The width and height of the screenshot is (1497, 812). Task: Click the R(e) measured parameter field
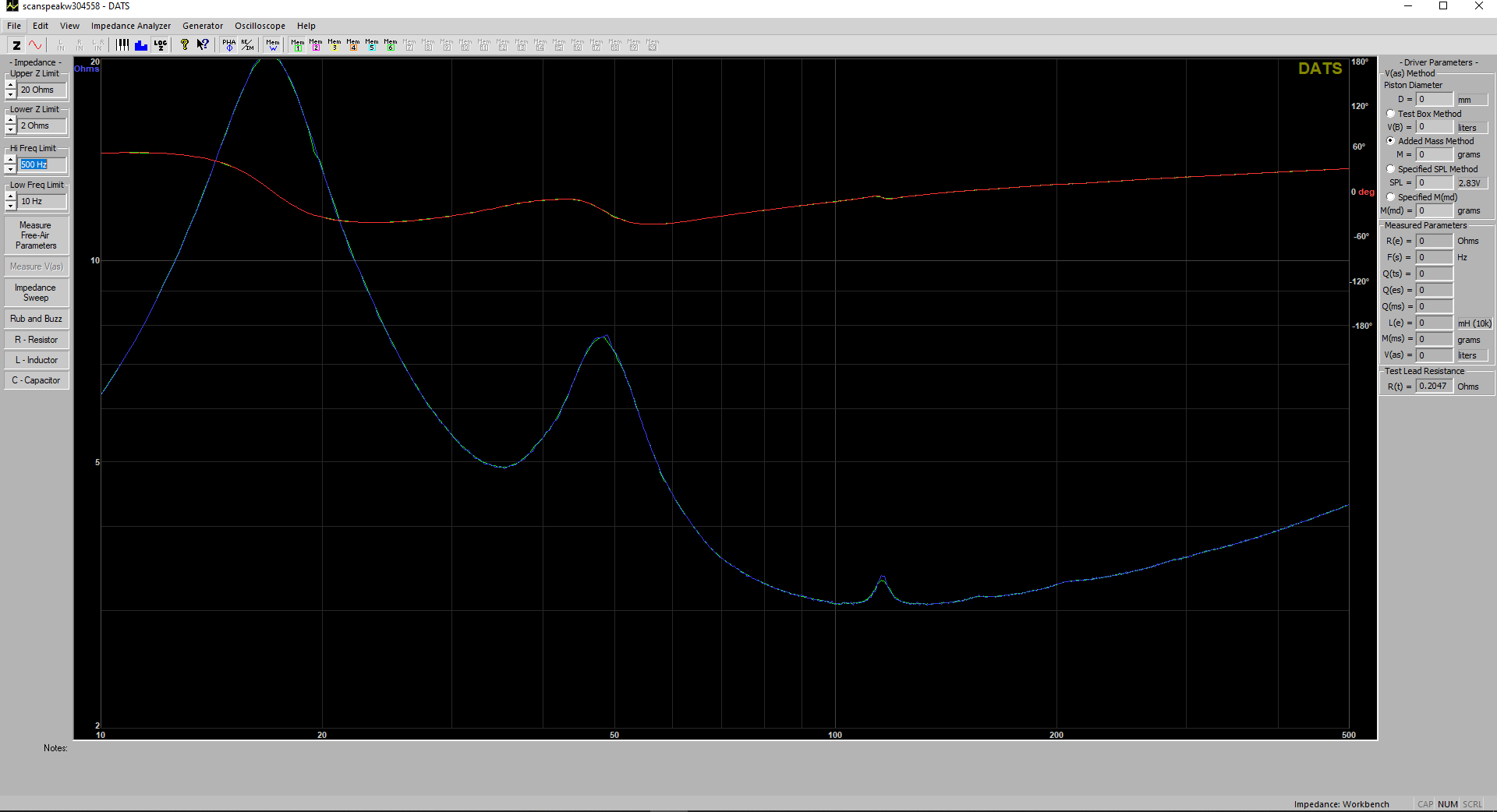tap(1435, 241)
